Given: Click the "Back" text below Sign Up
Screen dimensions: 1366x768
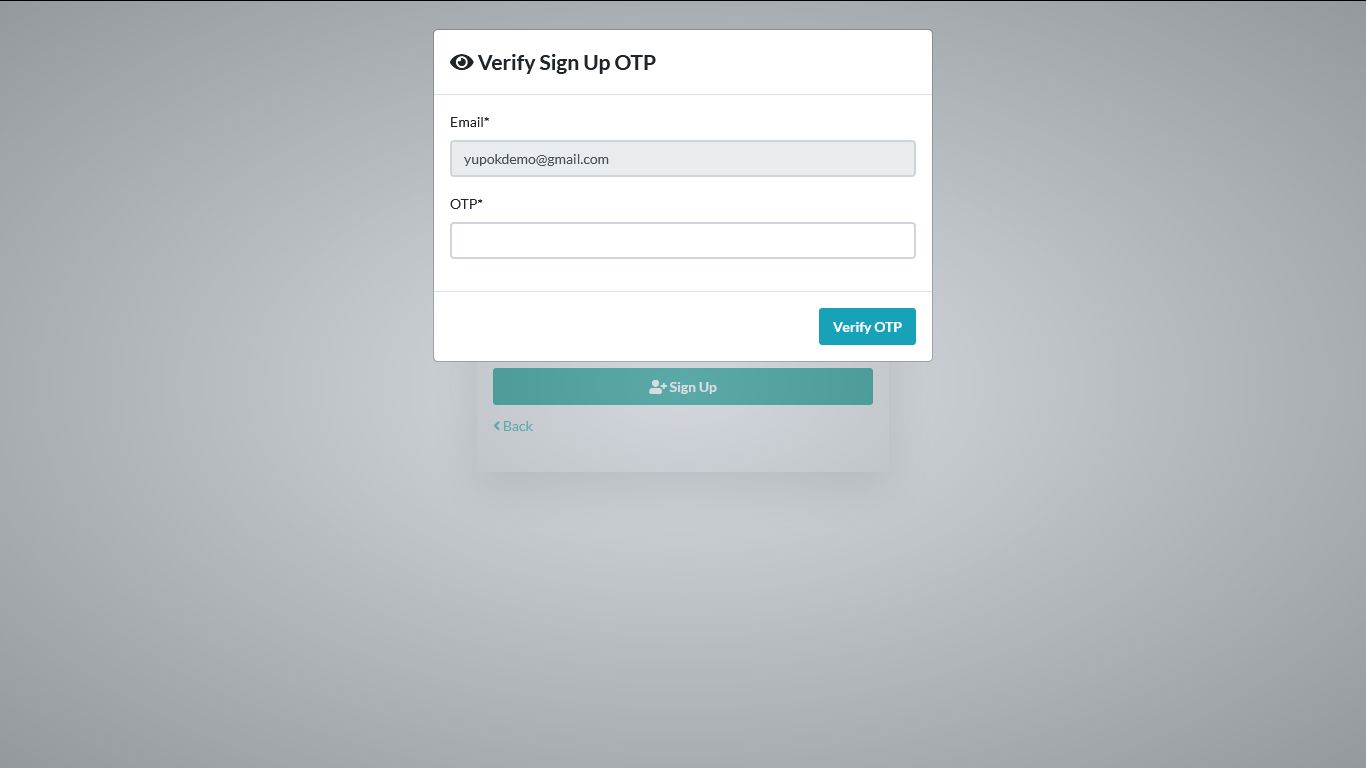Looking at the screenshot, I should point(518,426).
